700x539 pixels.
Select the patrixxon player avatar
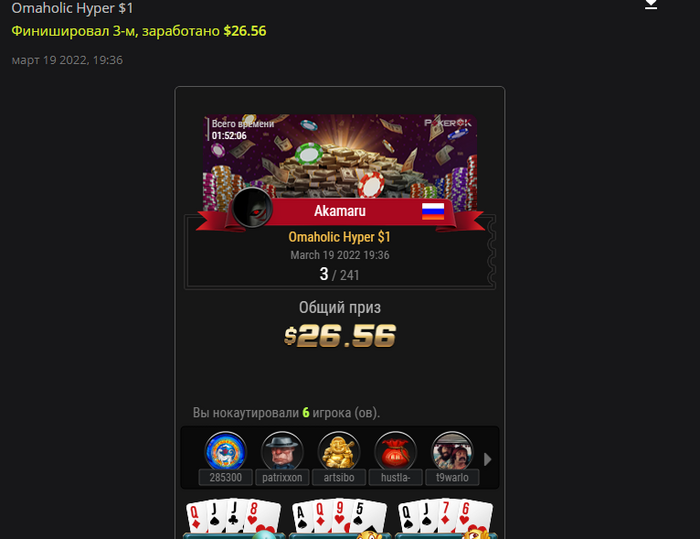(x=282, y=451)
